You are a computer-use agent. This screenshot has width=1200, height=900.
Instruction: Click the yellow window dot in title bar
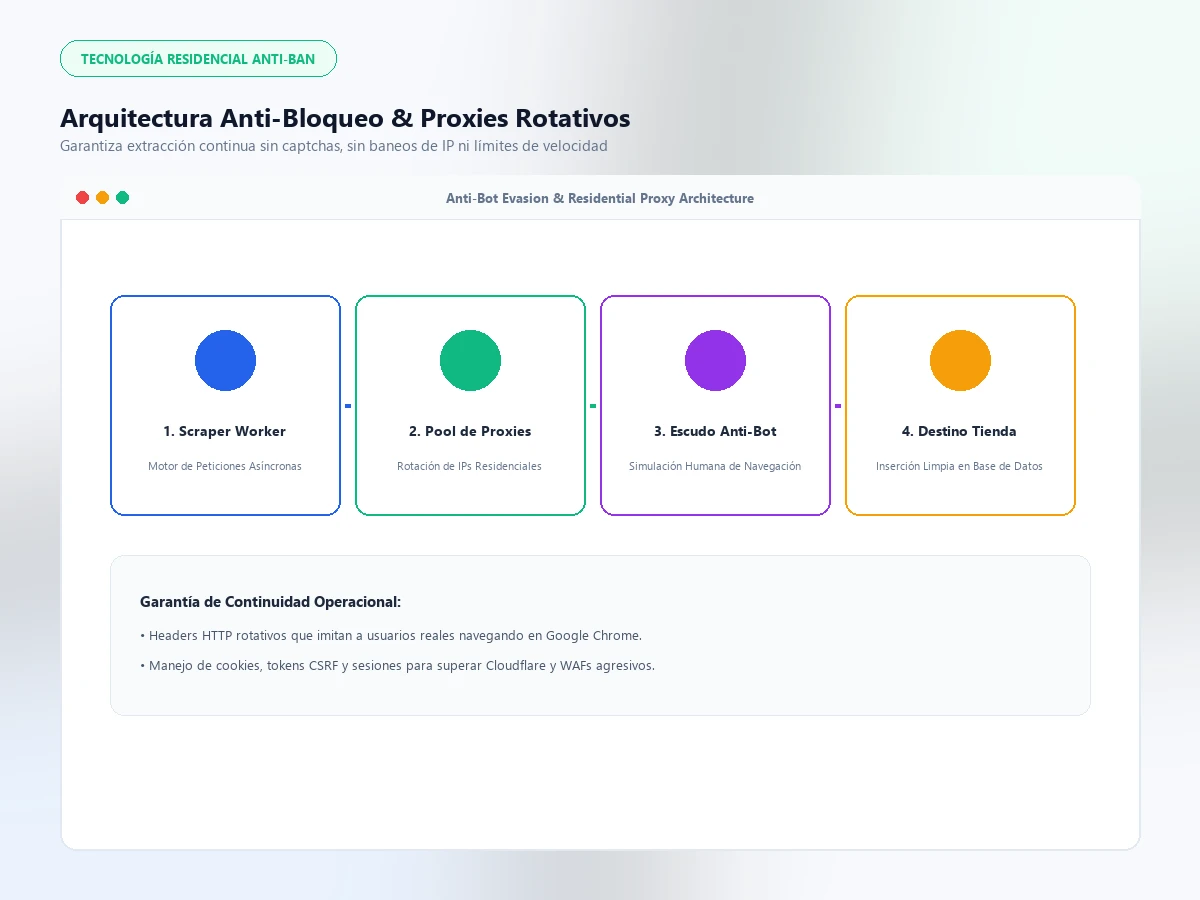coord(102,198)
